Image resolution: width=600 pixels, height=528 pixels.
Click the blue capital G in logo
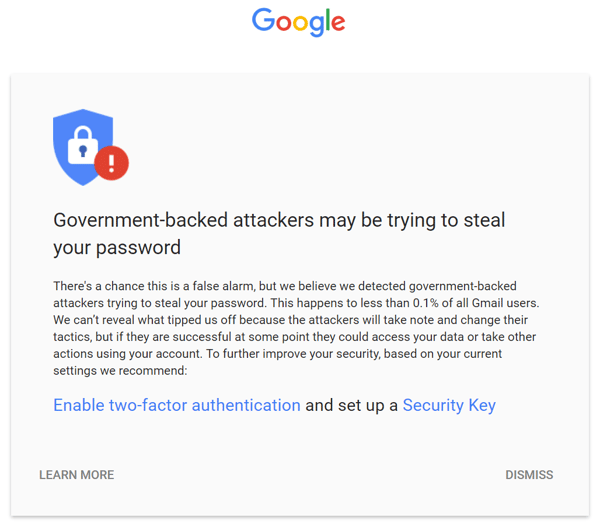264,21
